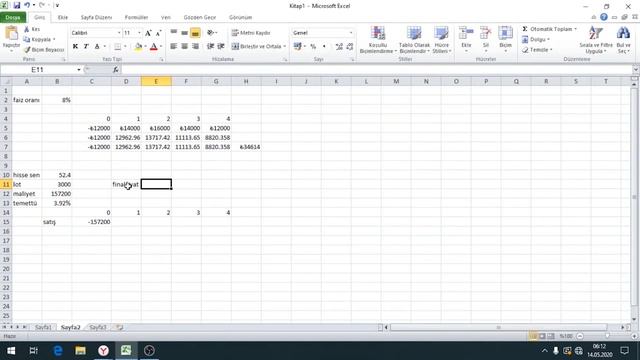This screenshot has width=640, height=360.
Task: Switch to the Sayfa Düzeni tab
Action: click(x=96, y=18)
